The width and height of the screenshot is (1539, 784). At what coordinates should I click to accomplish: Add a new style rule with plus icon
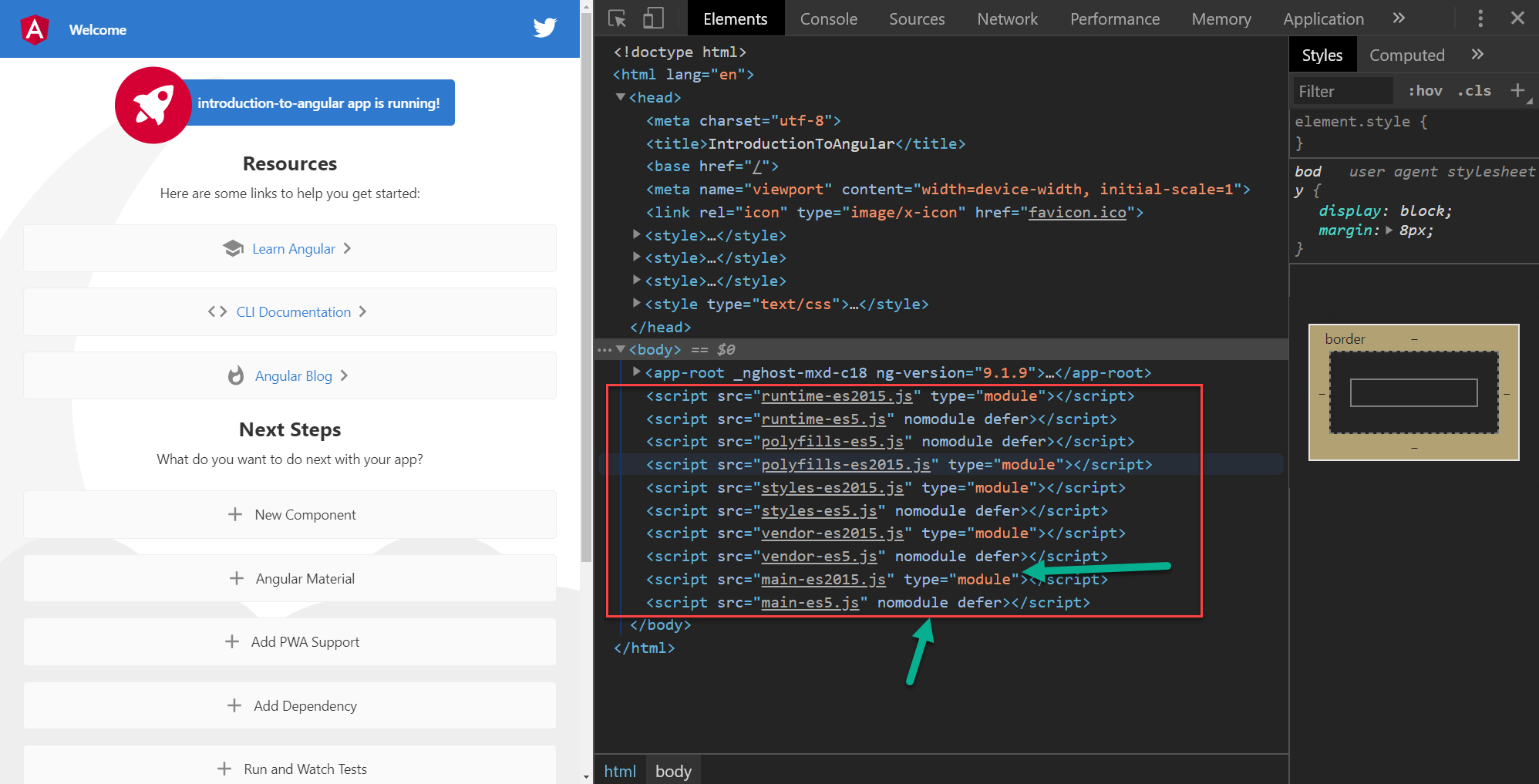pos(1517,90)
